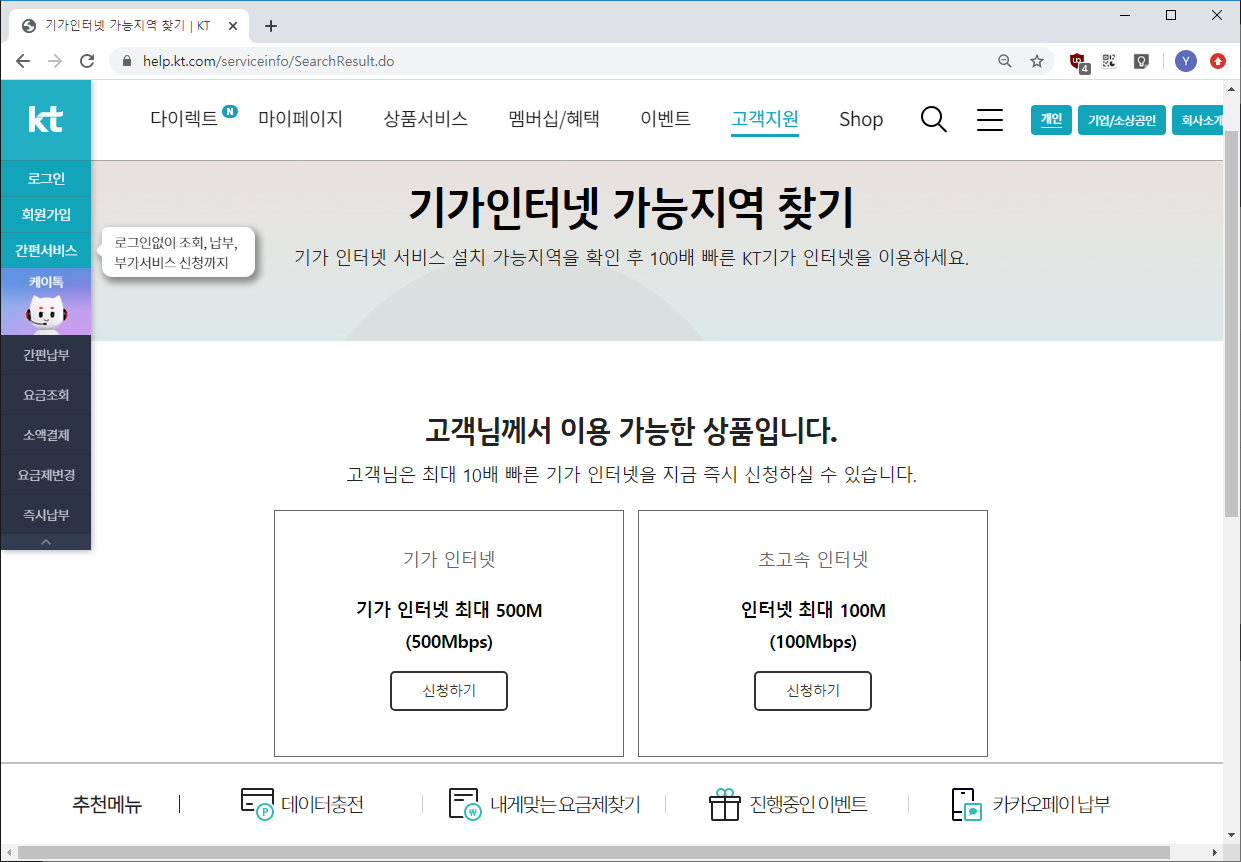Open the uBlock shield extension icon
Image resolution: width=1241 pixels, height=862 pixels.
pos(1078,61)
